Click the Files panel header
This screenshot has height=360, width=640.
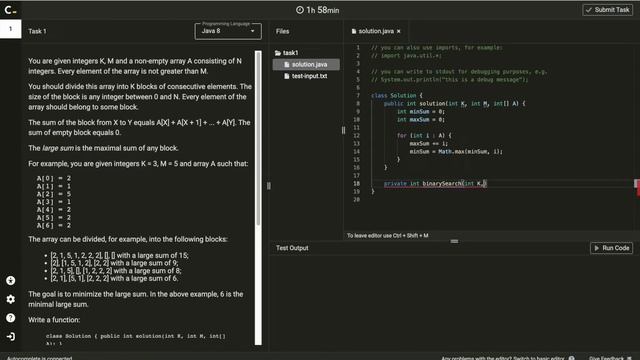(282, 31)
